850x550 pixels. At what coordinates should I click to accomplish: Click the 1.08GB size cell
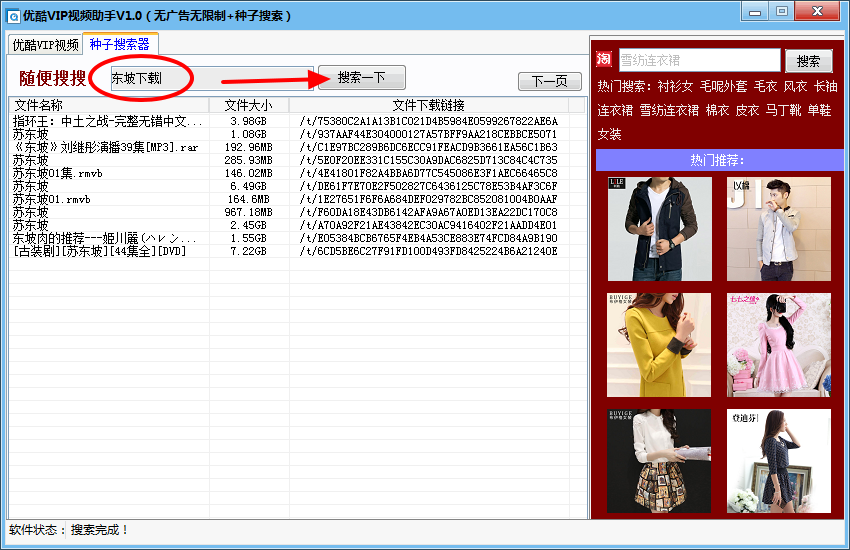248,134
